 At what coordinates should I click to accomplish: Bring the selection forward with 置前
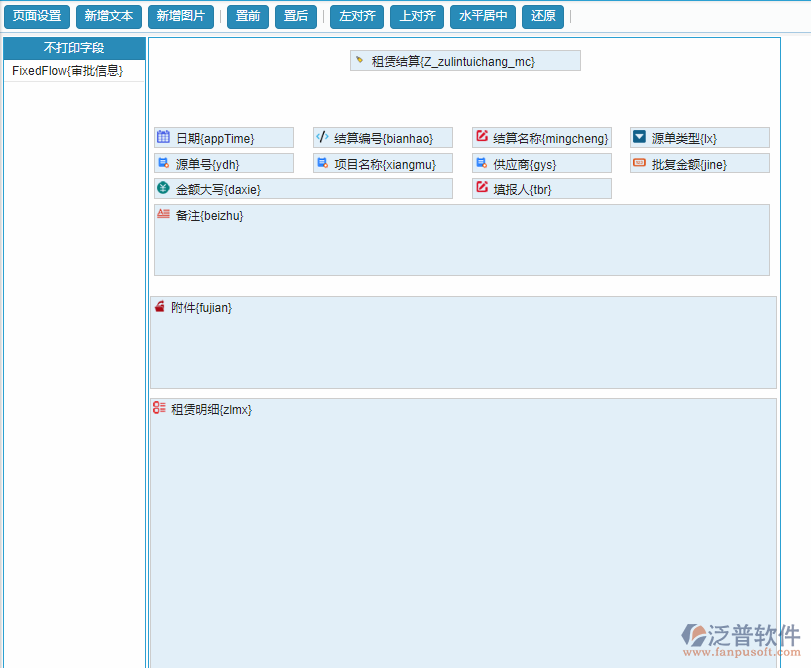pos(247,16)
